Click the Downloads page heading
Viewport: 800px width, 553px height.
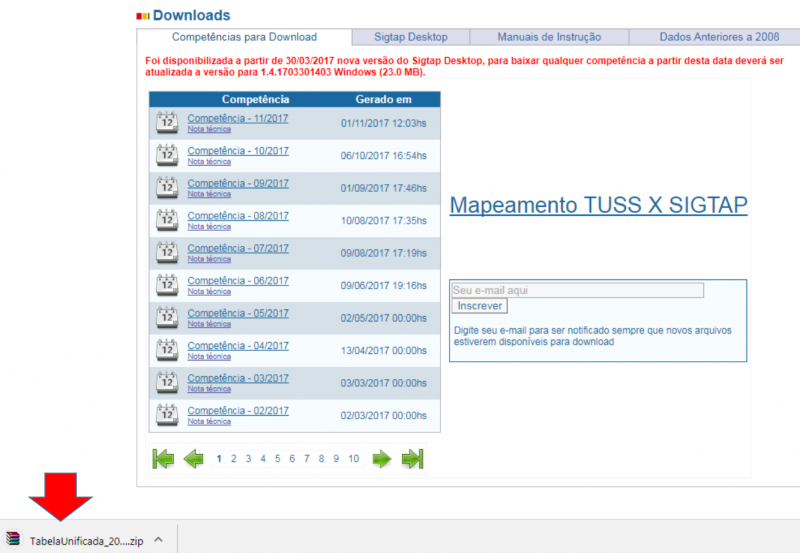coord(191,15)
